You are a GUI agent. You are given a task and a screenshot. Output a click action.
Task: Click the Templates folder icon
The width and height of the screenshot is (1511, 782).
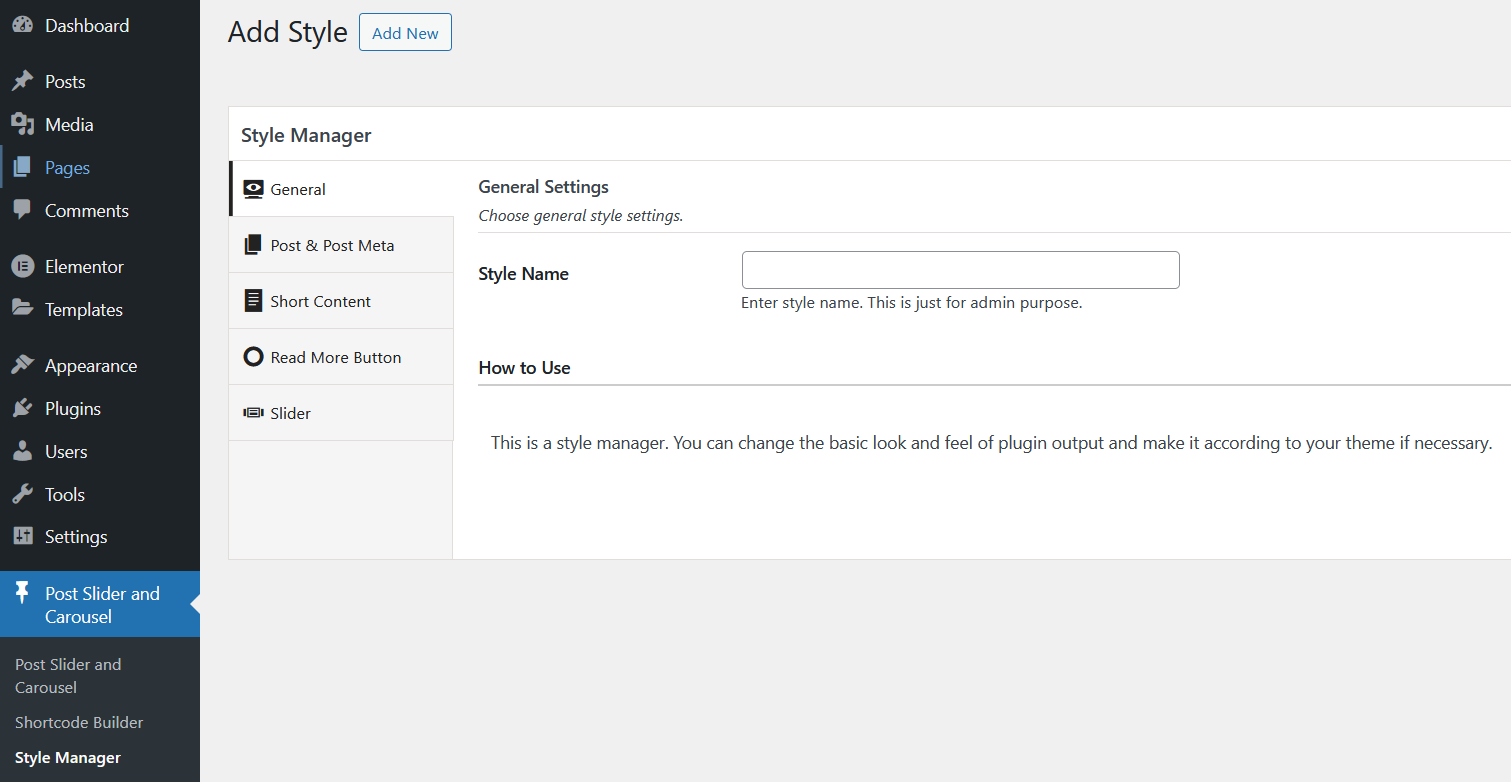(x=22, y=309)
